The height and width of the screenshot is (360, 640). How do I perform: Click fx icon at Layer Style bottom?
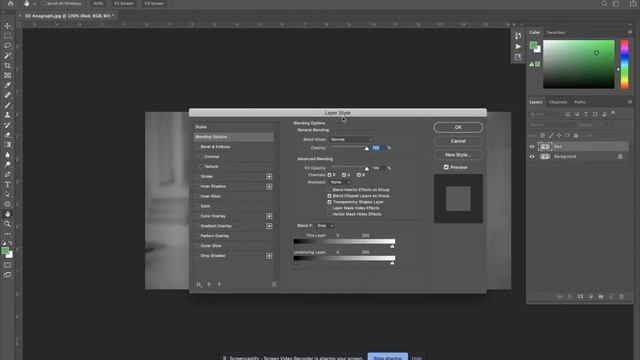point(198,284)
